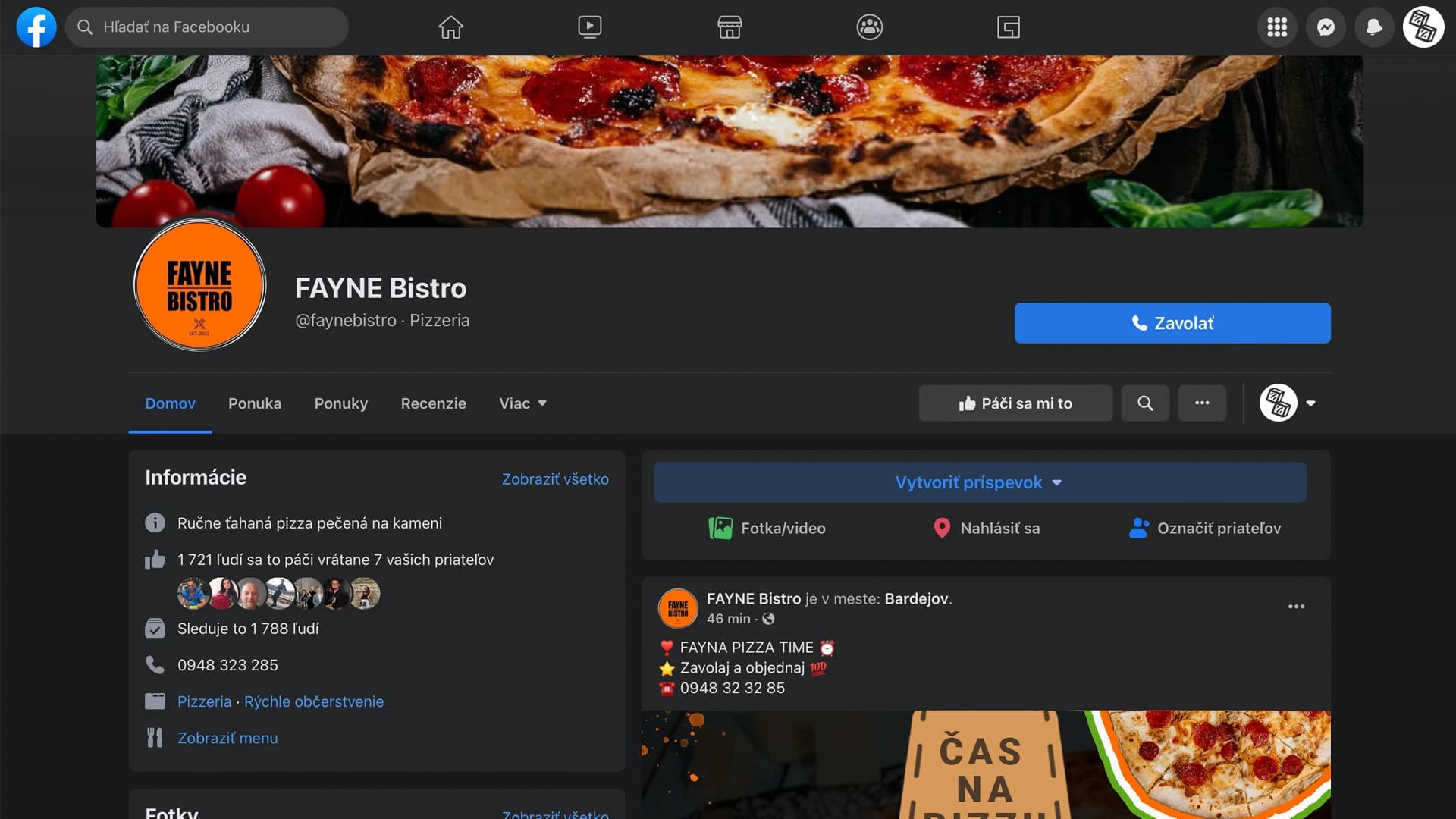Open the Zobraziť menu link

coord(227,738)
